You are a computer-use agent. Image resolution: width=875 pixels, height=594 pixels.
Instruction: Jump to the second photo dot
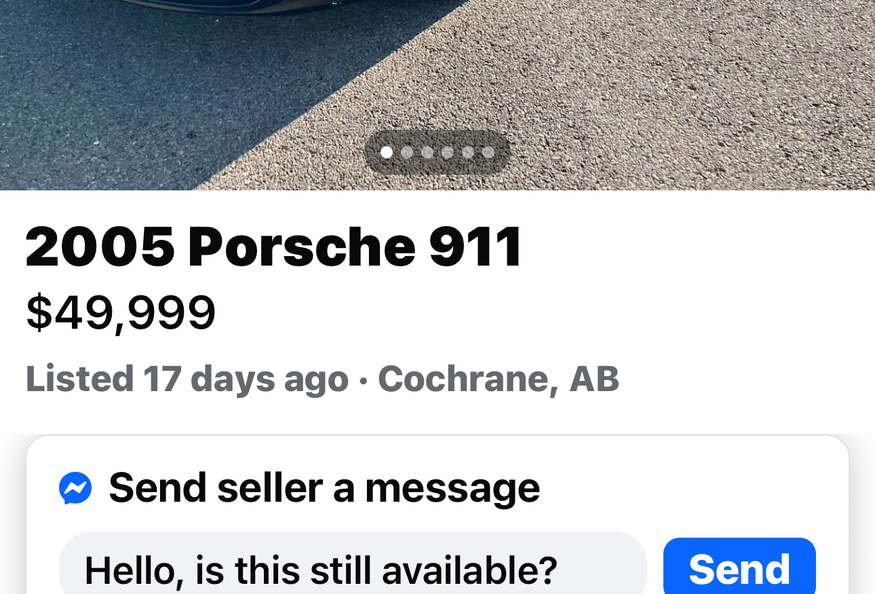tap(407, 152)
